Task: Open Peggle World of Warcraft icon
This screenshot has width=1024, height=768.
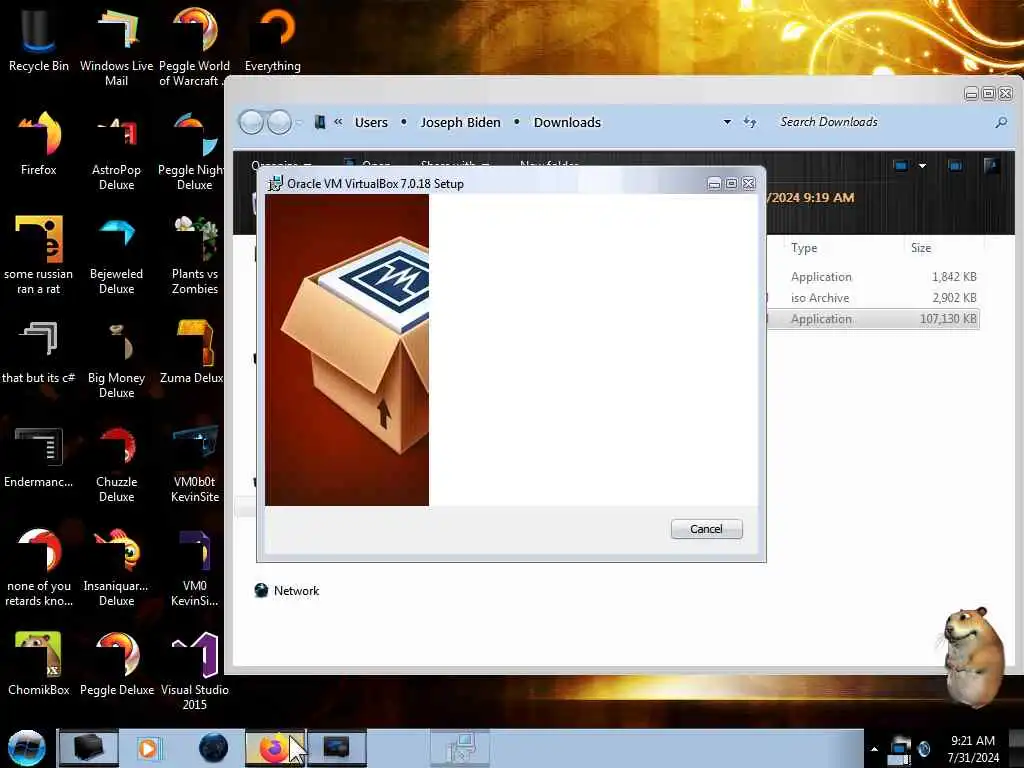Action: (194, 46)
